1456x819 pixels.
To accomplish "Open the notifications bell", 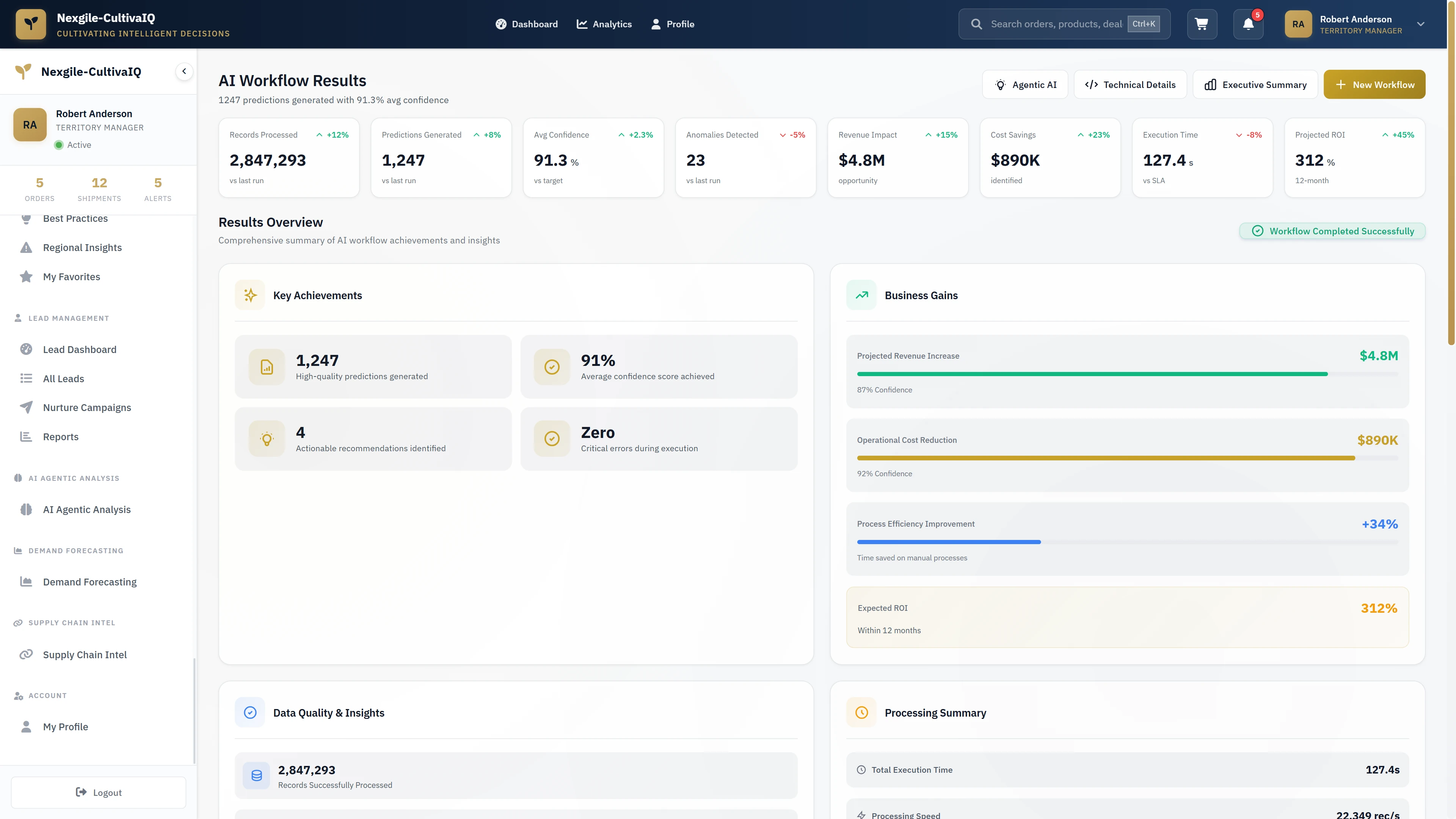I will pos(1248,24).
